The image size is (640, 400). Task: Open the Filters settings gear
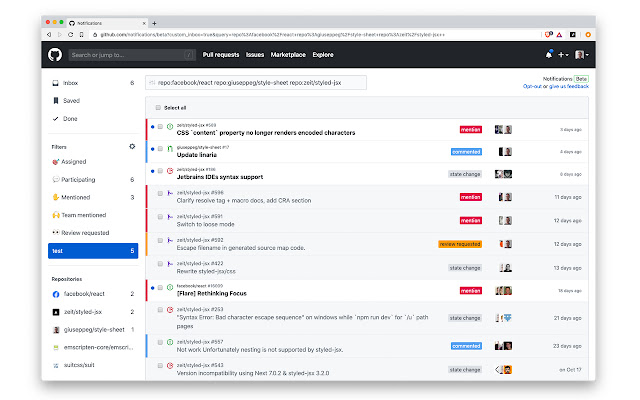(x=132, y=147)
